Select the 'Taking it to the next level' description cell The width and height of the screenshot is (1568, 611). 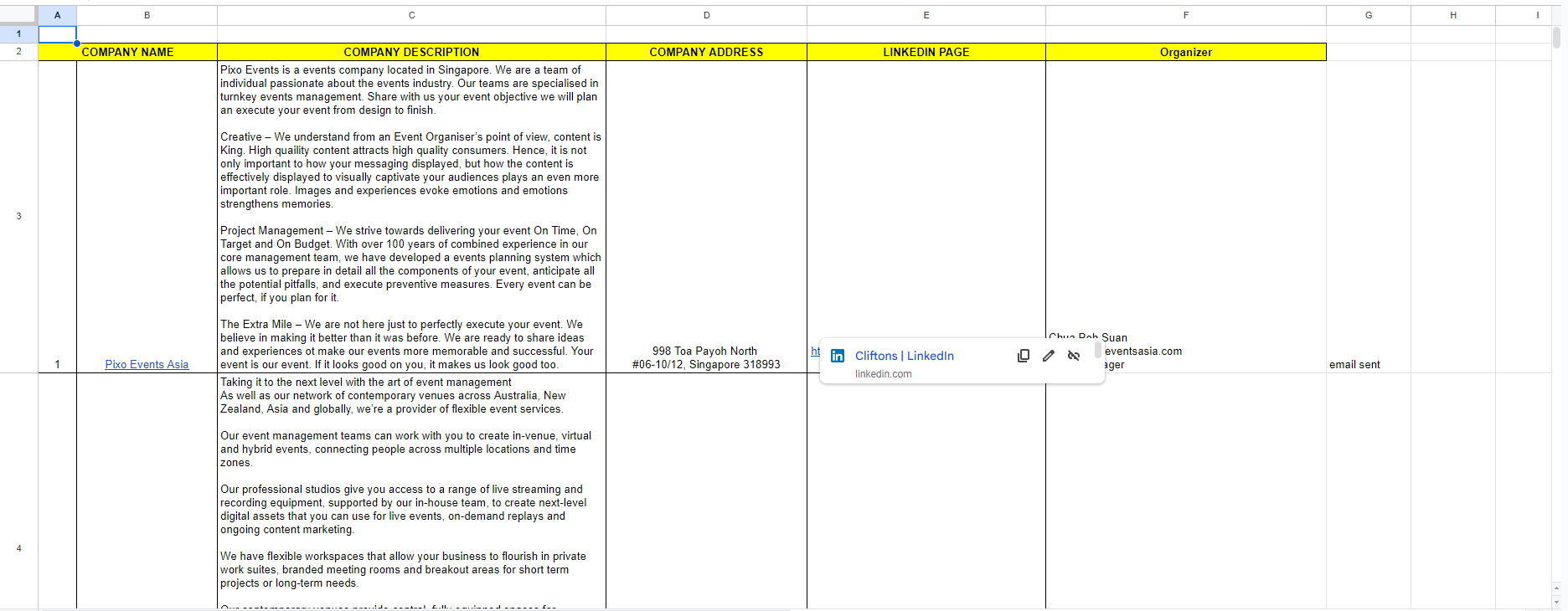point(412,491)
